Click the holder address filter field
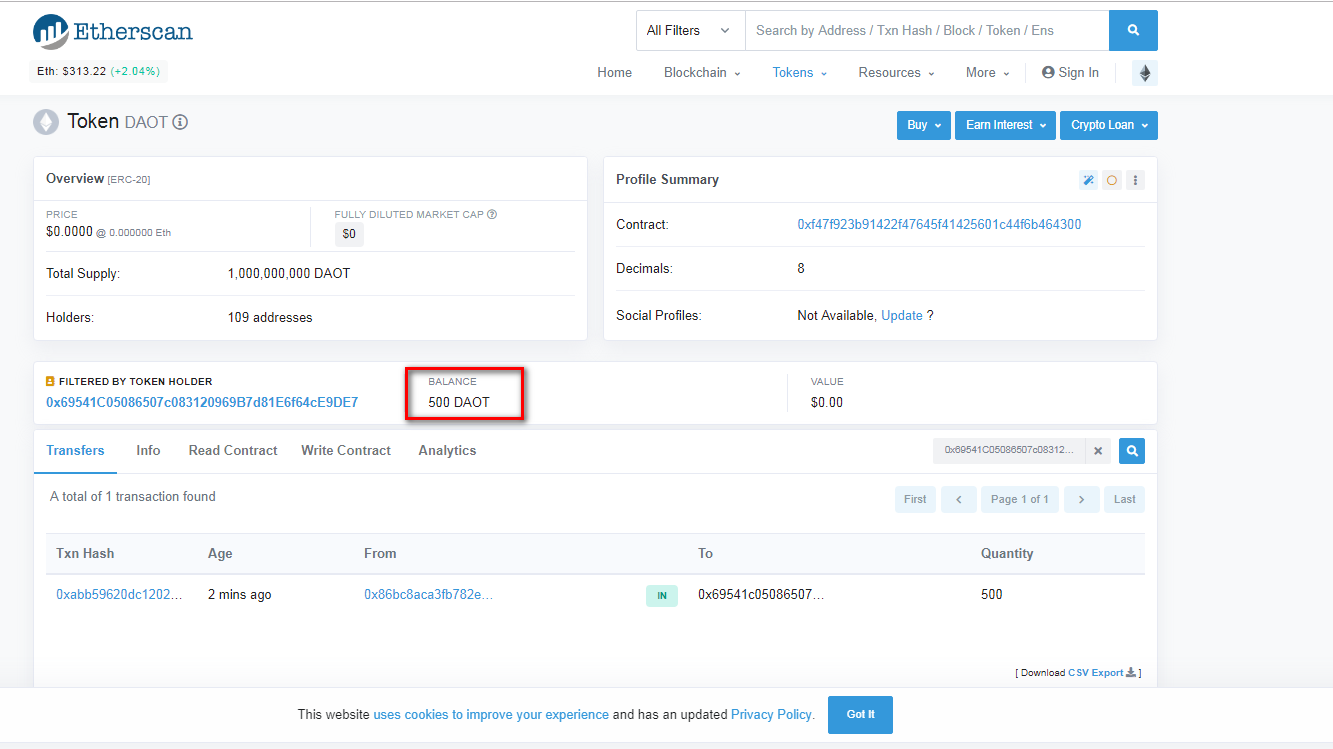 click(x=1009, y=451)
